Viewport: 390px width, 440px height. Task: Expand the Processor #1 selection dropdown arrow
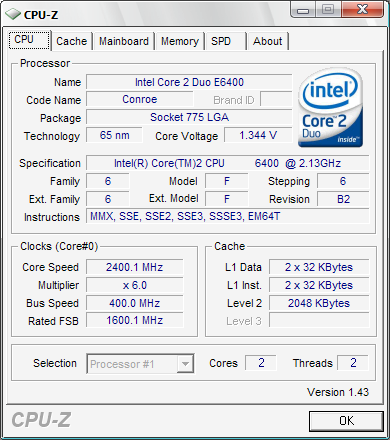(185, 364)
